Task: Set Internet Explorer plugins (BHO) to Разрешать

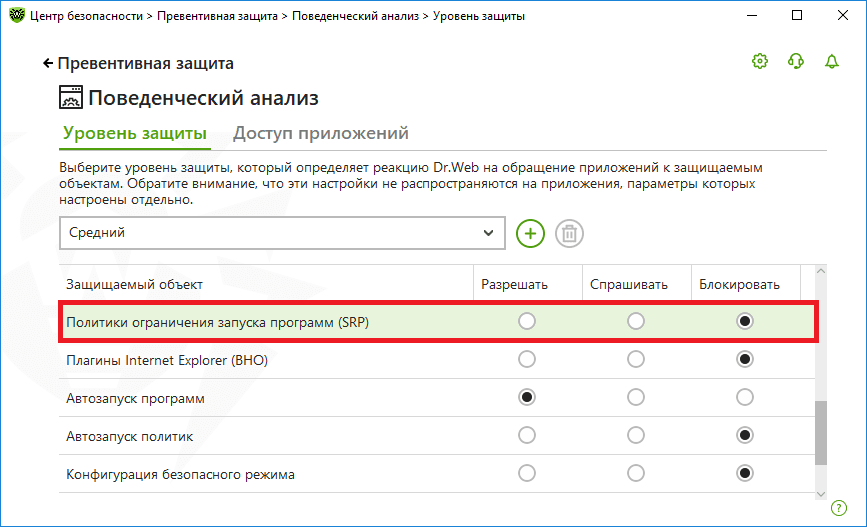Action: coord(526,359)
